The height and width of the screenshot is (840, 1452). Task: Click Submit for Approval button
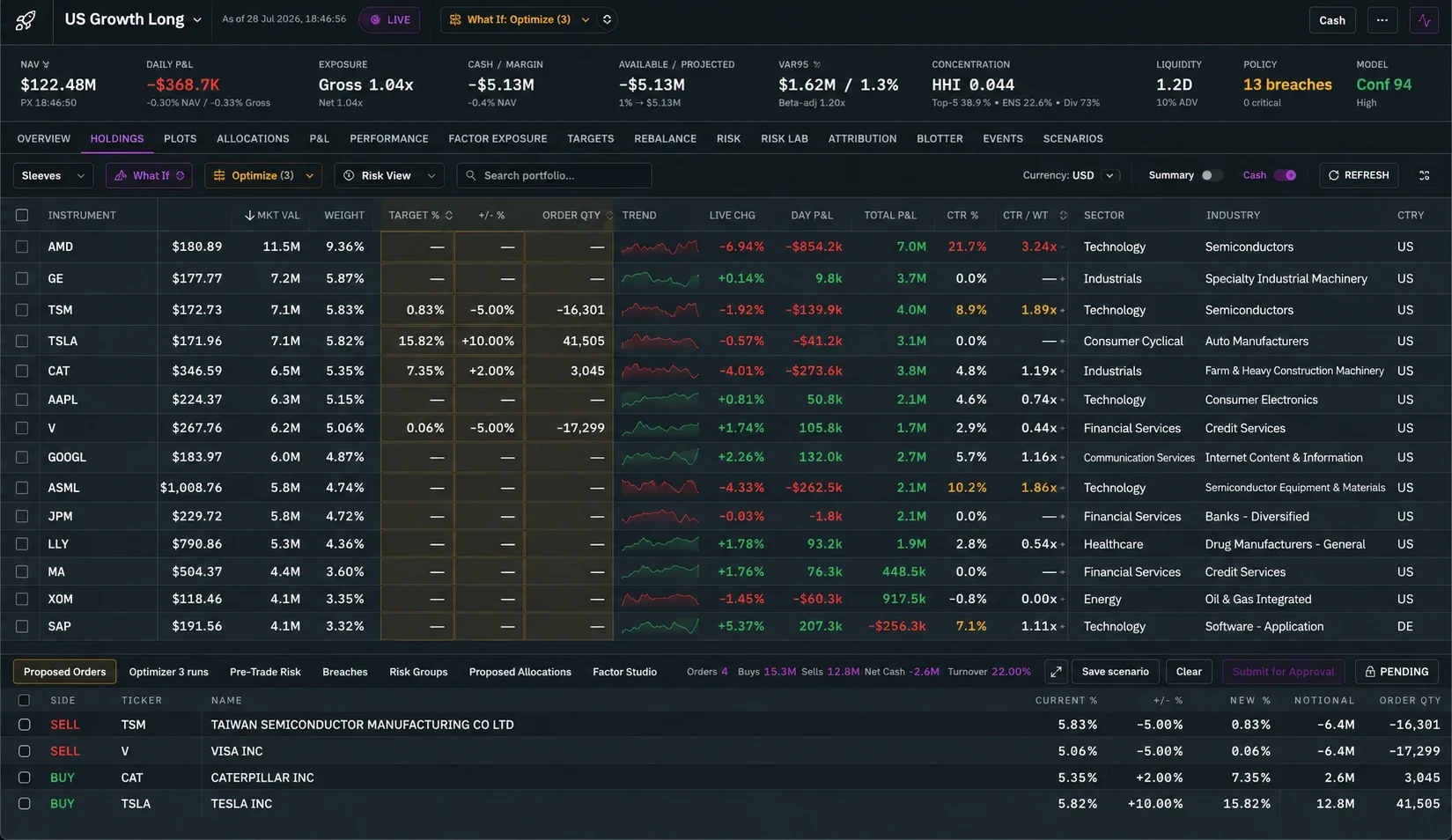point(1283,672)
